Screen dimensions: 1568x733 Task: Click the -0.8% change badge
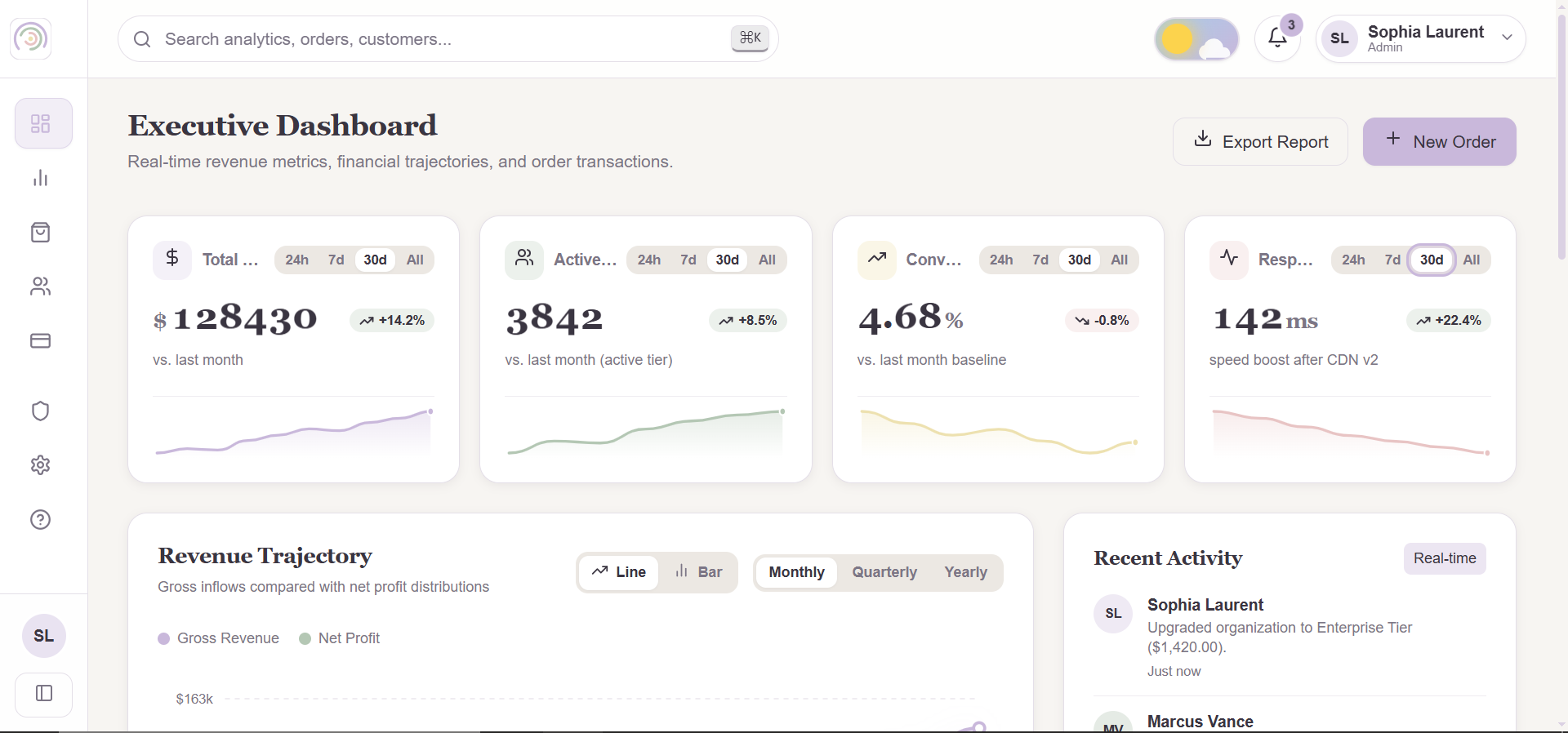[1102, 320]
